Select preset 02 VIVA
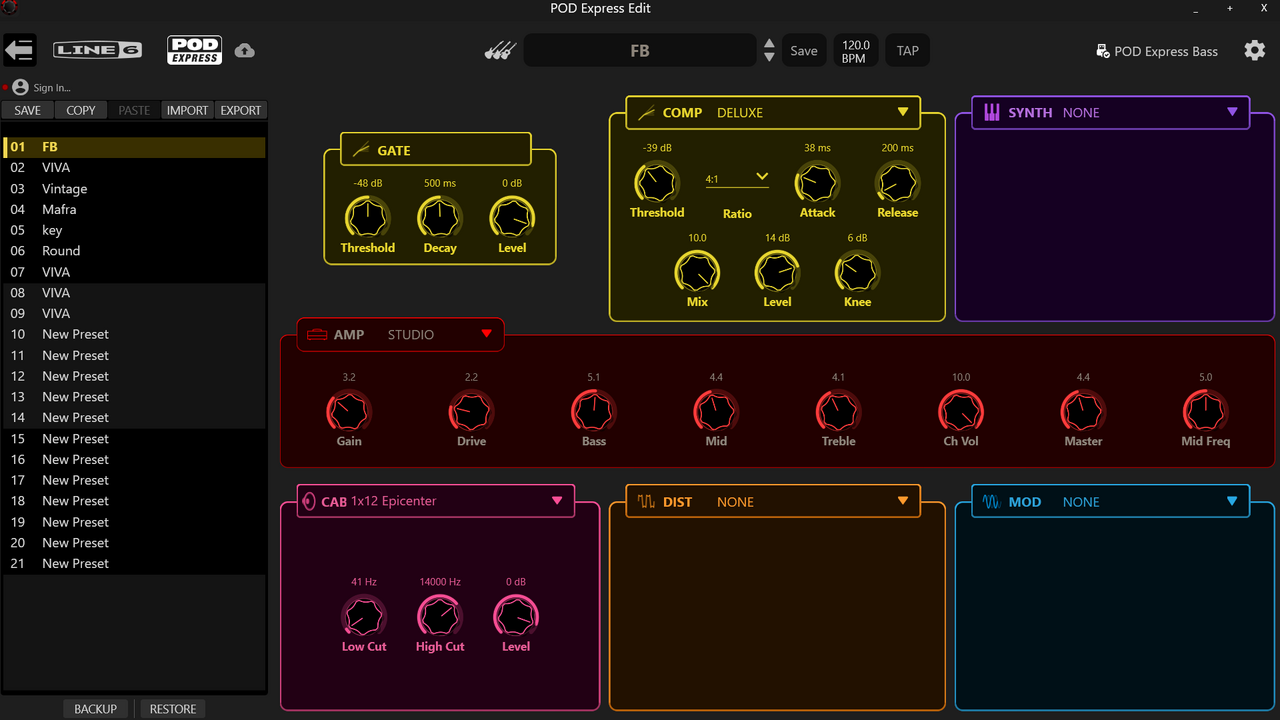 pyautogui.click(x=134, y=168)
